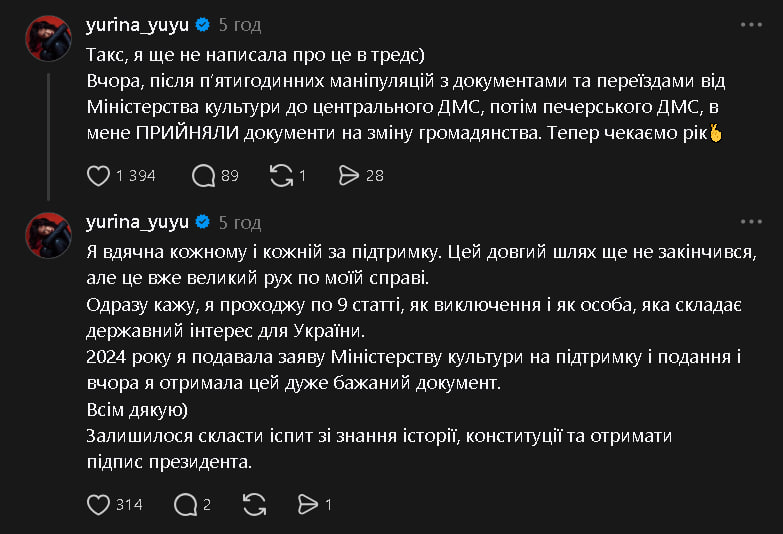Image resolution: width=783 pixels, height=534 pixels.
Task: Open the first post's "5 год" timestamp
Action: 240,24
